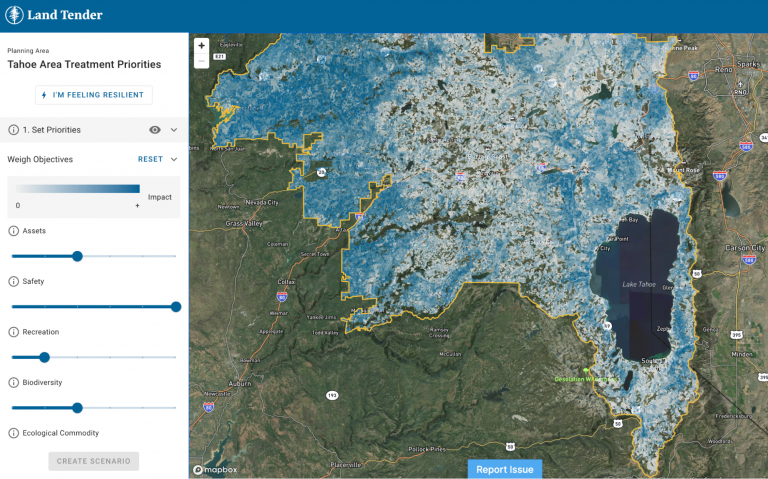Toggle Set Priorities layer visibility eye
The width and height of the screenshot is (768, 479).
[155, 130]
